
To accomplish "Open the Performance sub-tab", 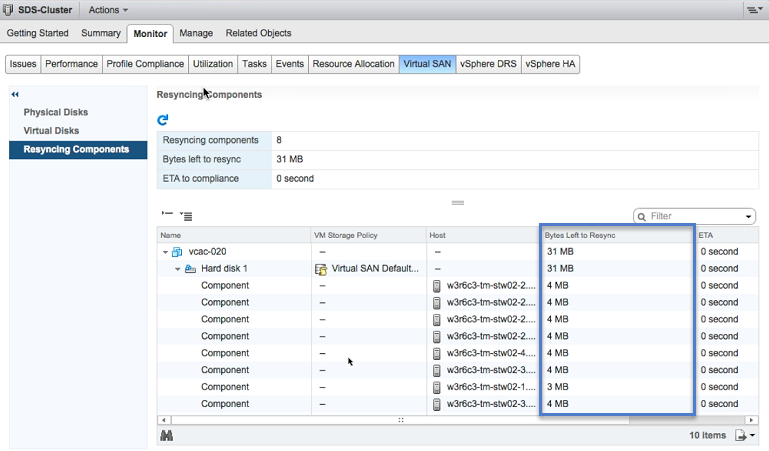I will tap(71, 64).
